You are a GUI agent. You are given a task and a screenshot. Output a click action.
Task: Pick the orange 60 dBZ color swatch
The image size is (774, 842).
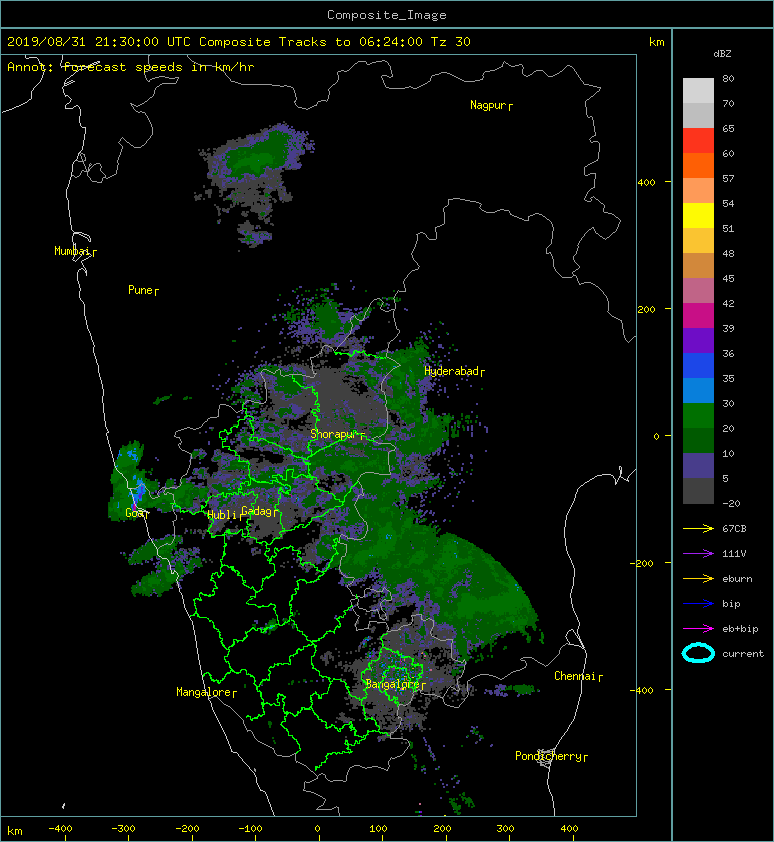click(698, 166)
